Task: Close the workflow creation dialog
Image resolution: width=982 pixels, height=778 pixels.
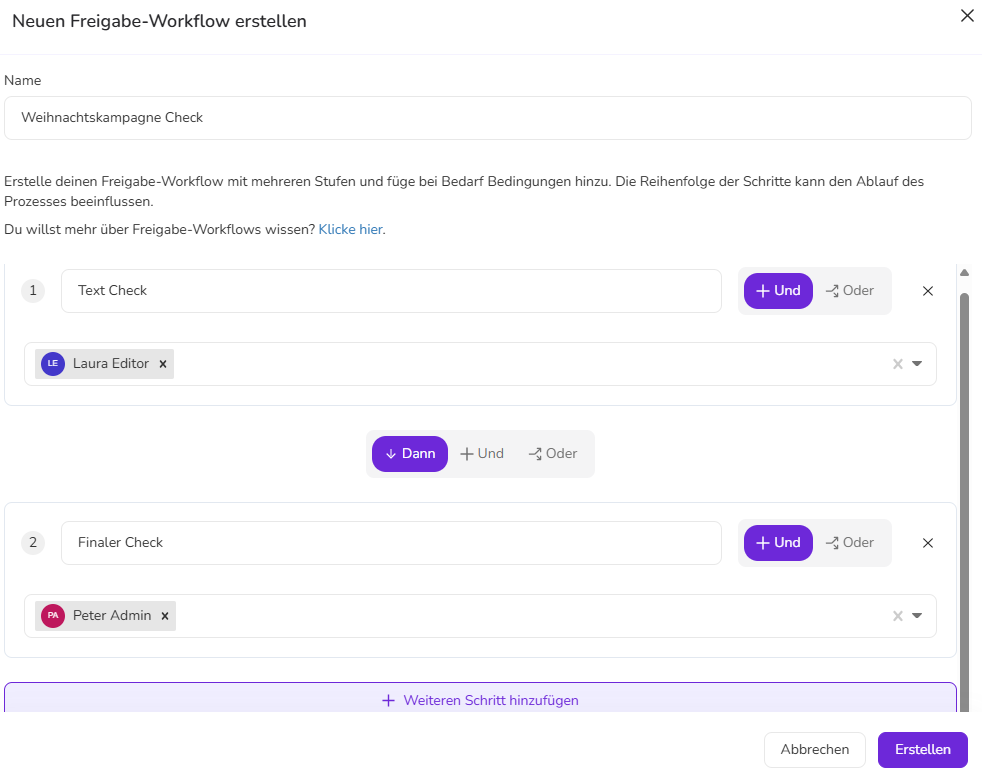Action: (x=966, y=16)
